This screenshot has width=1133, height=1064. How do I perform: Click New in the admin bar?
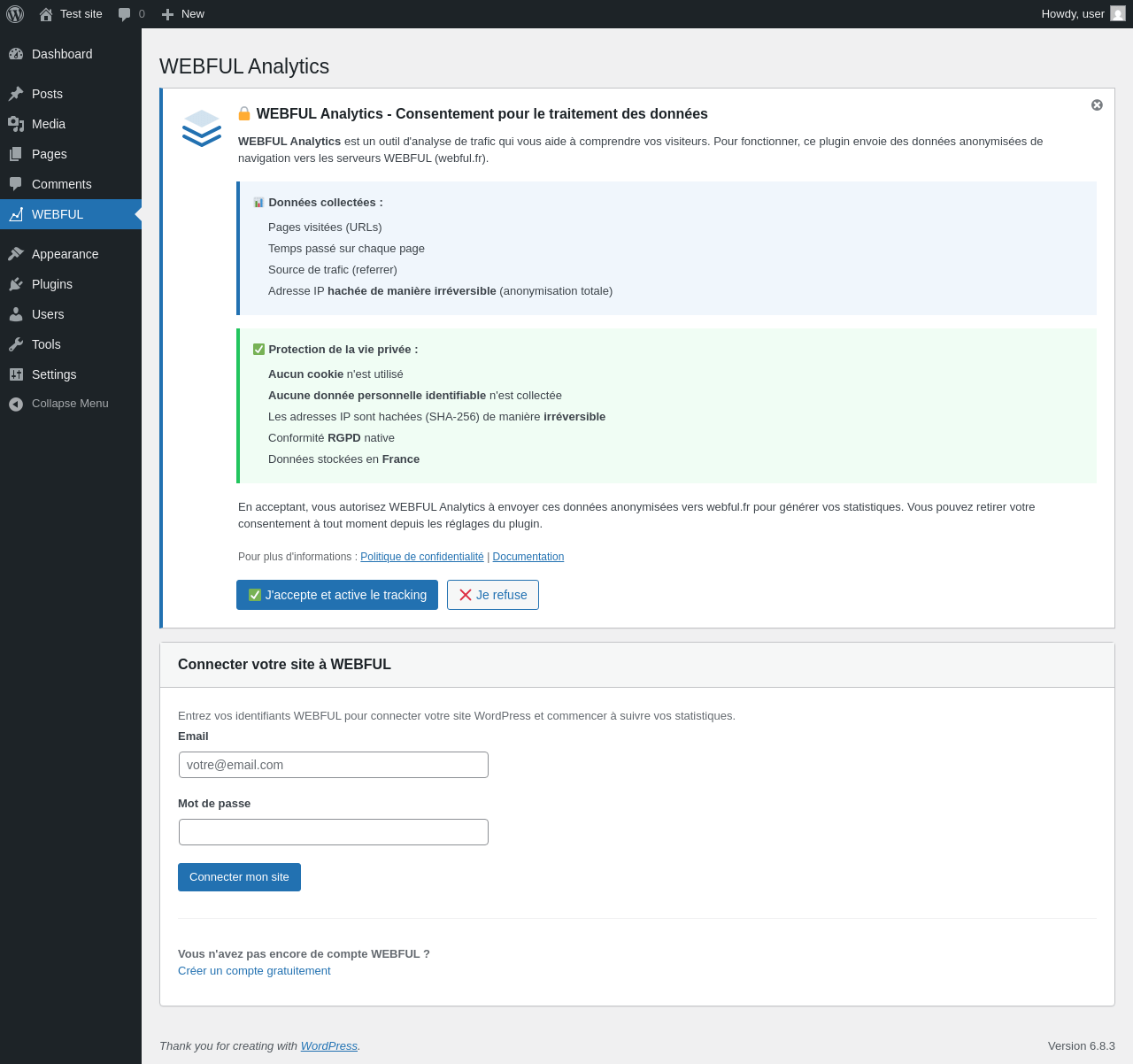pos(182,14)
